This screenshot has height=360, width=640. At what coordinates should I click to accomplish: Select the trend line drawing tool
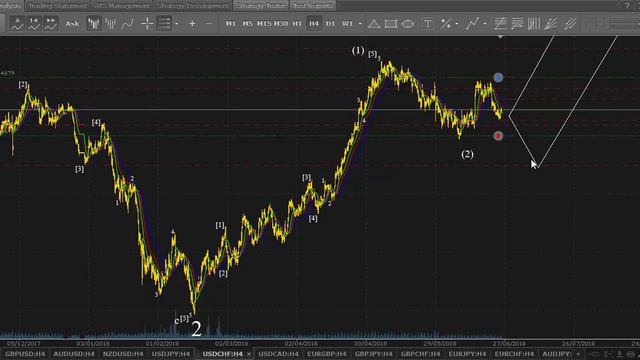pos(472,24)
